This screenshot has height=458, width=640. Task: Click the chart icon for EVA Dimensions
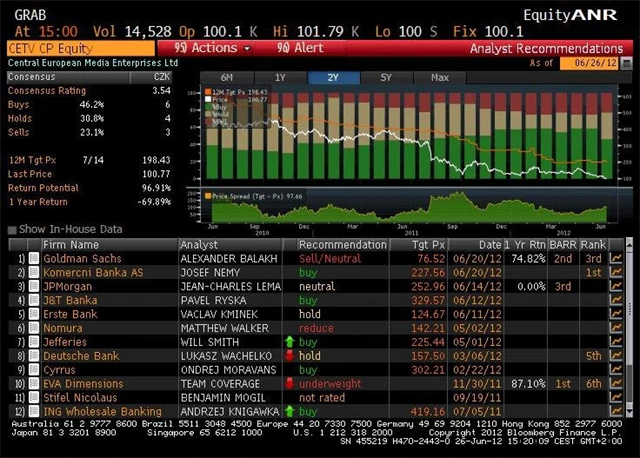click(615, 383)
